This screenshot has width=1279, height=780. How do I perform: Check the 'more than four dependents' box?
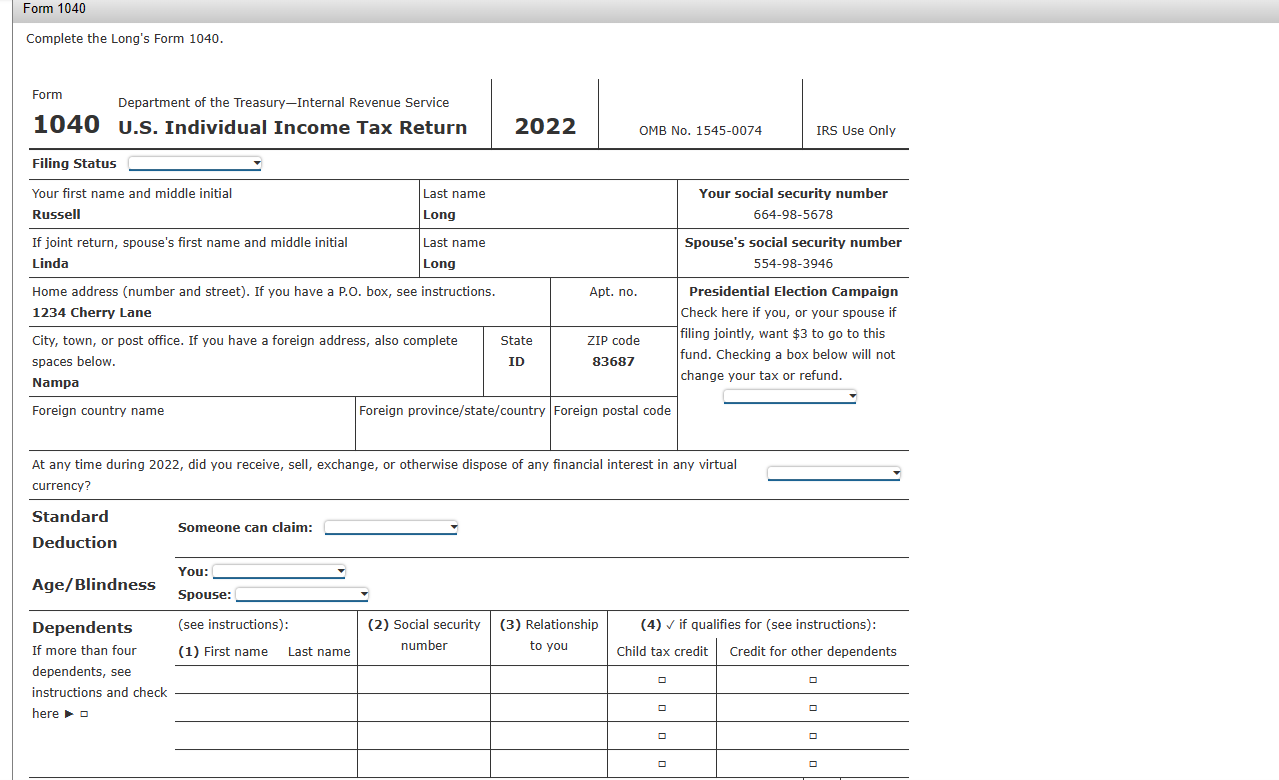click(84, 714)
